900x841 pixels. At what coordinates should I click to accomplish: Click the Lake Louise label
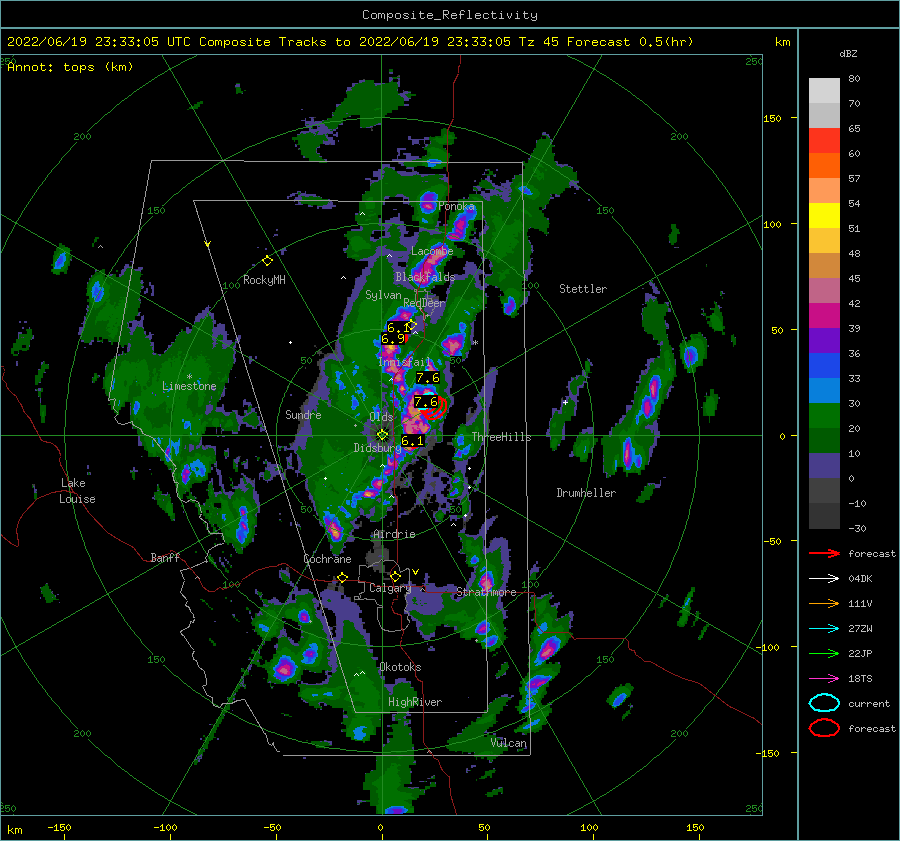[x=77, y=491]
